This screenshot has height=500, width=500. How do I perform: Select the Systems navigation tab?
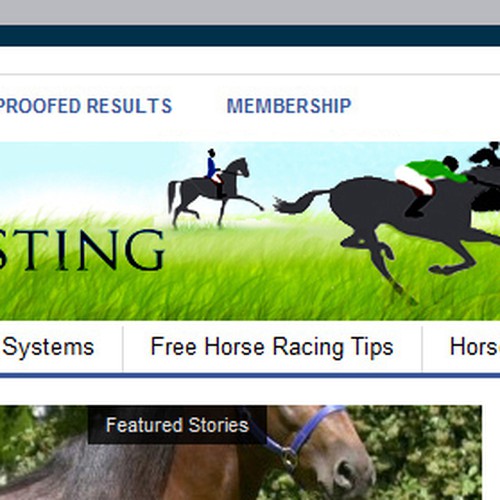[48, 347]
